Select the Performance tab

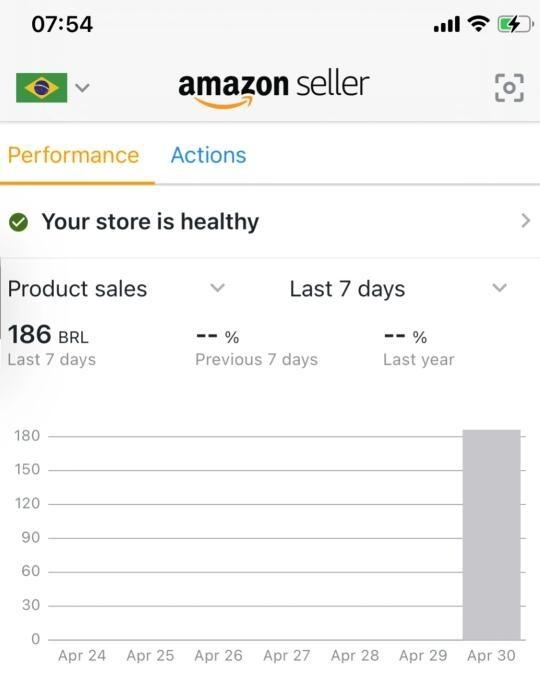pos(73,155)
